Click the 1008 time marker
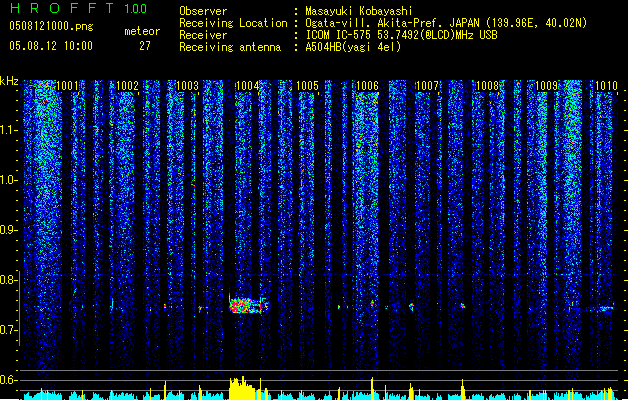 [x=487, y=86]
